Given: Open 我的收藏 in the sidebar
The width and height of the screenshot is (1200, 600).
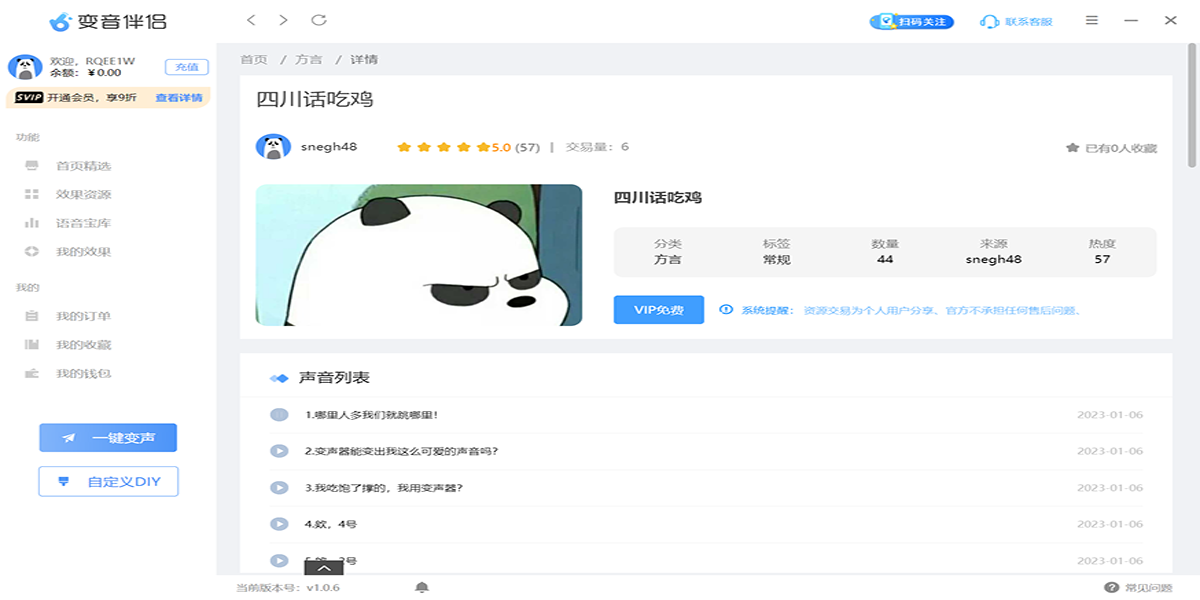Looking at the screenshot, I should [84, 345].
